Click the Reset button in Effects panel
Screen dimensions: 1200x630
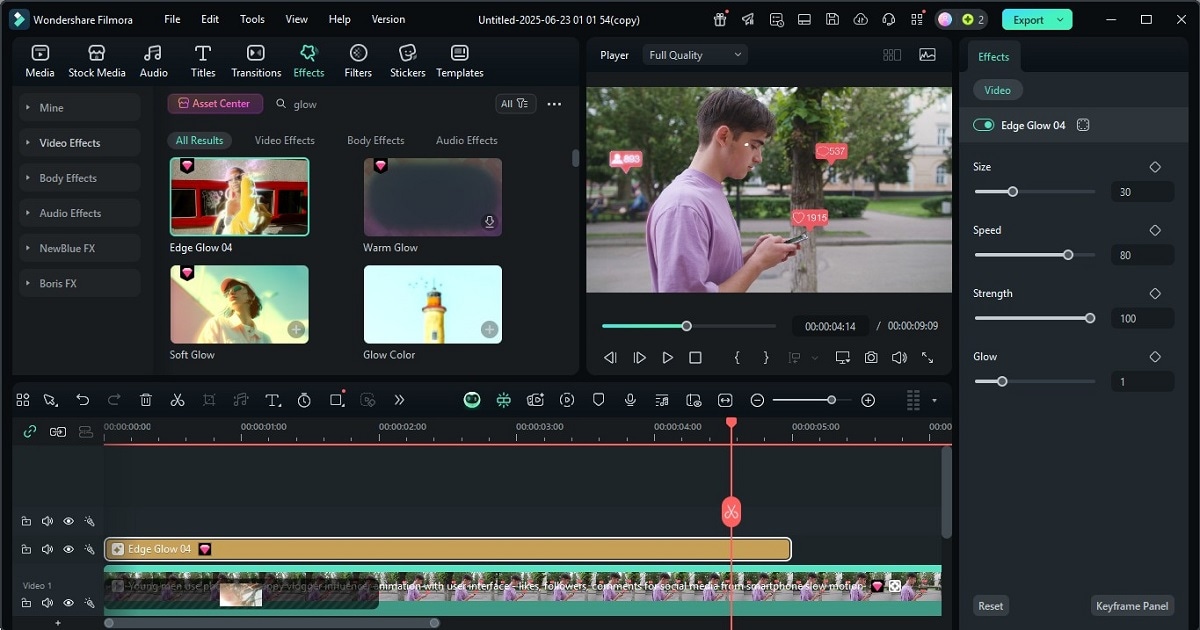tap(991, 605)
